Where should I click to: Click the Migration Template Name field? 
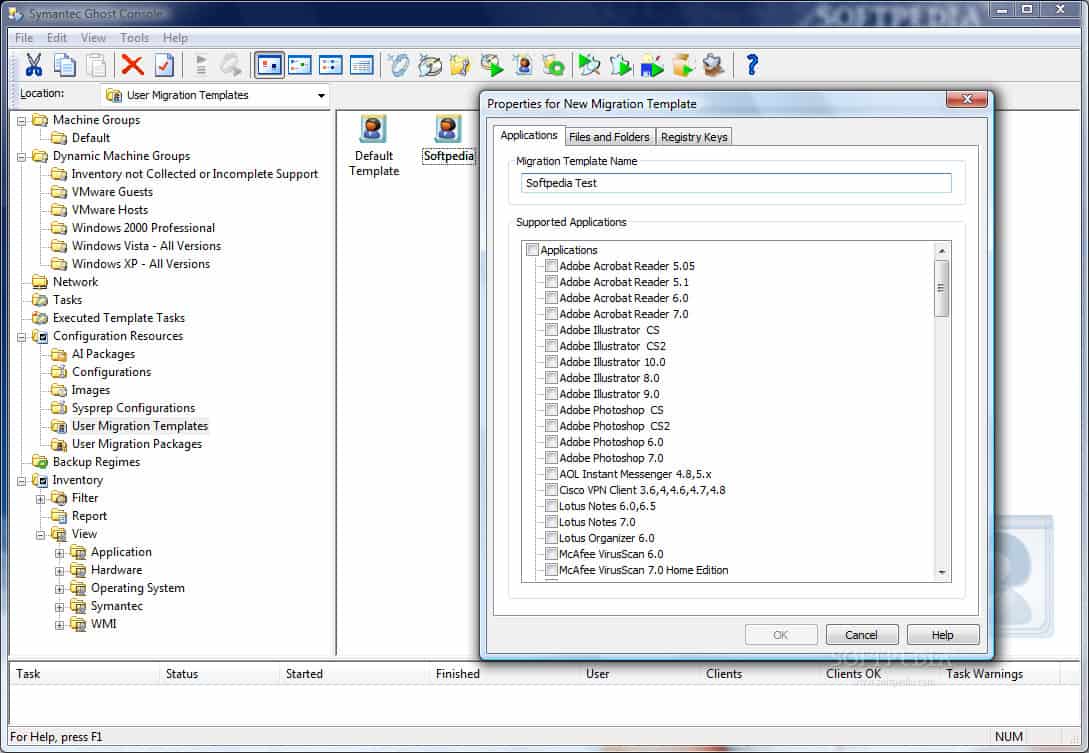coord(735,183)
